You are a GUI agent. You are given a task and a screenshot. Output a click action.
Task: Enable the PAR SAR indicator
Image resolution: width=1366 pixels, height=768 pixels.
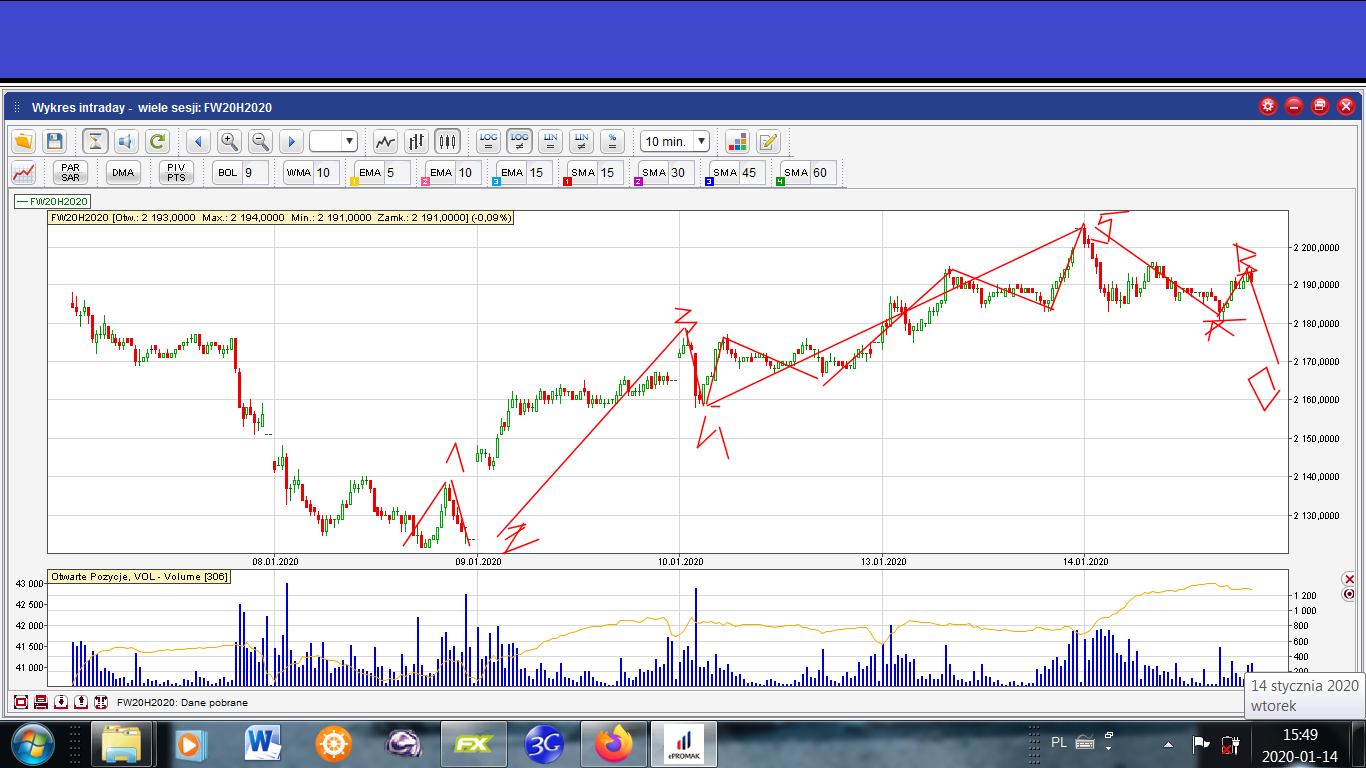70,173
